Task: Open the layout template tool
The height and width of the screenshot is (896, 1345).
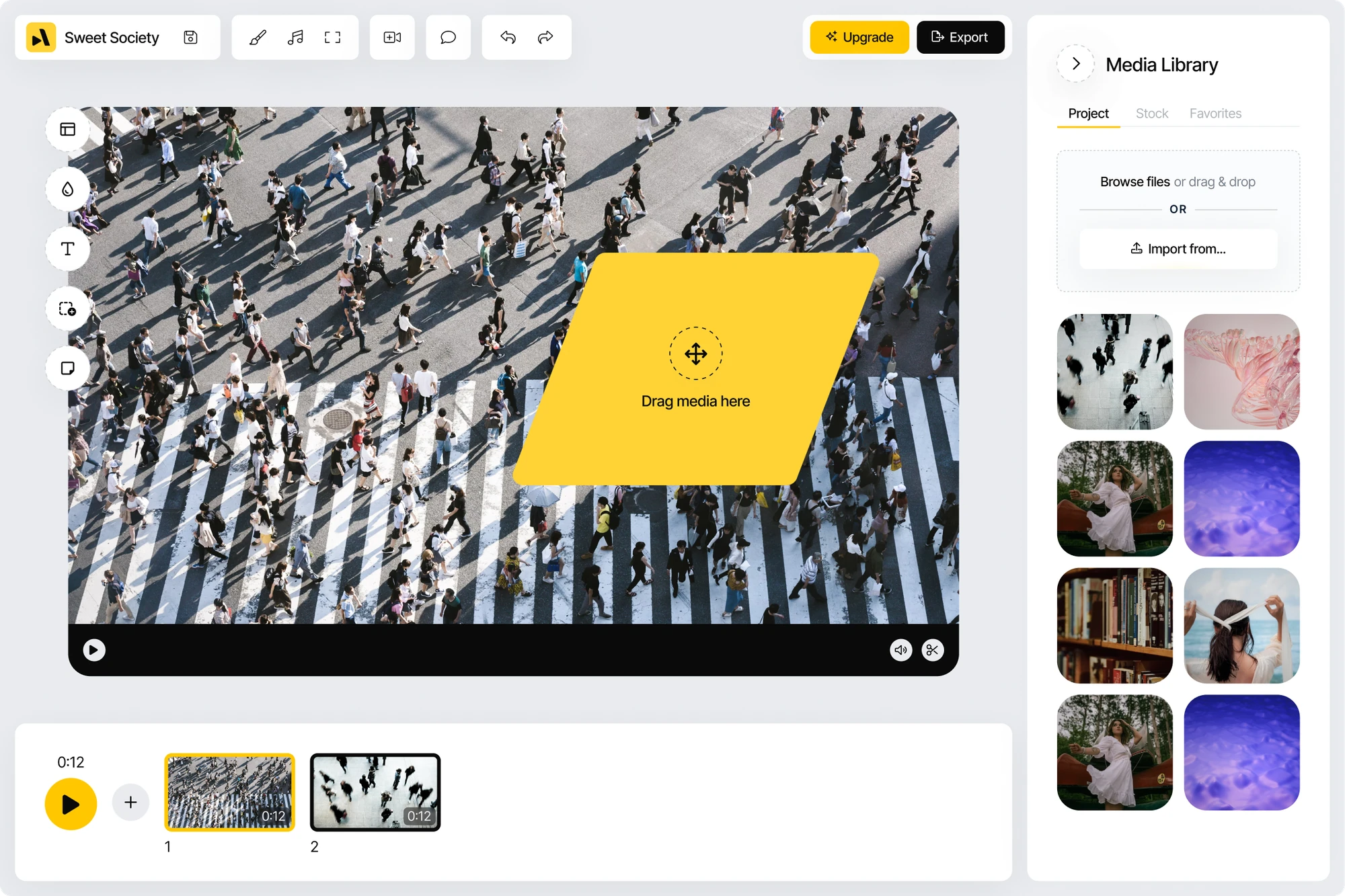Action: [x=68, y=129]
